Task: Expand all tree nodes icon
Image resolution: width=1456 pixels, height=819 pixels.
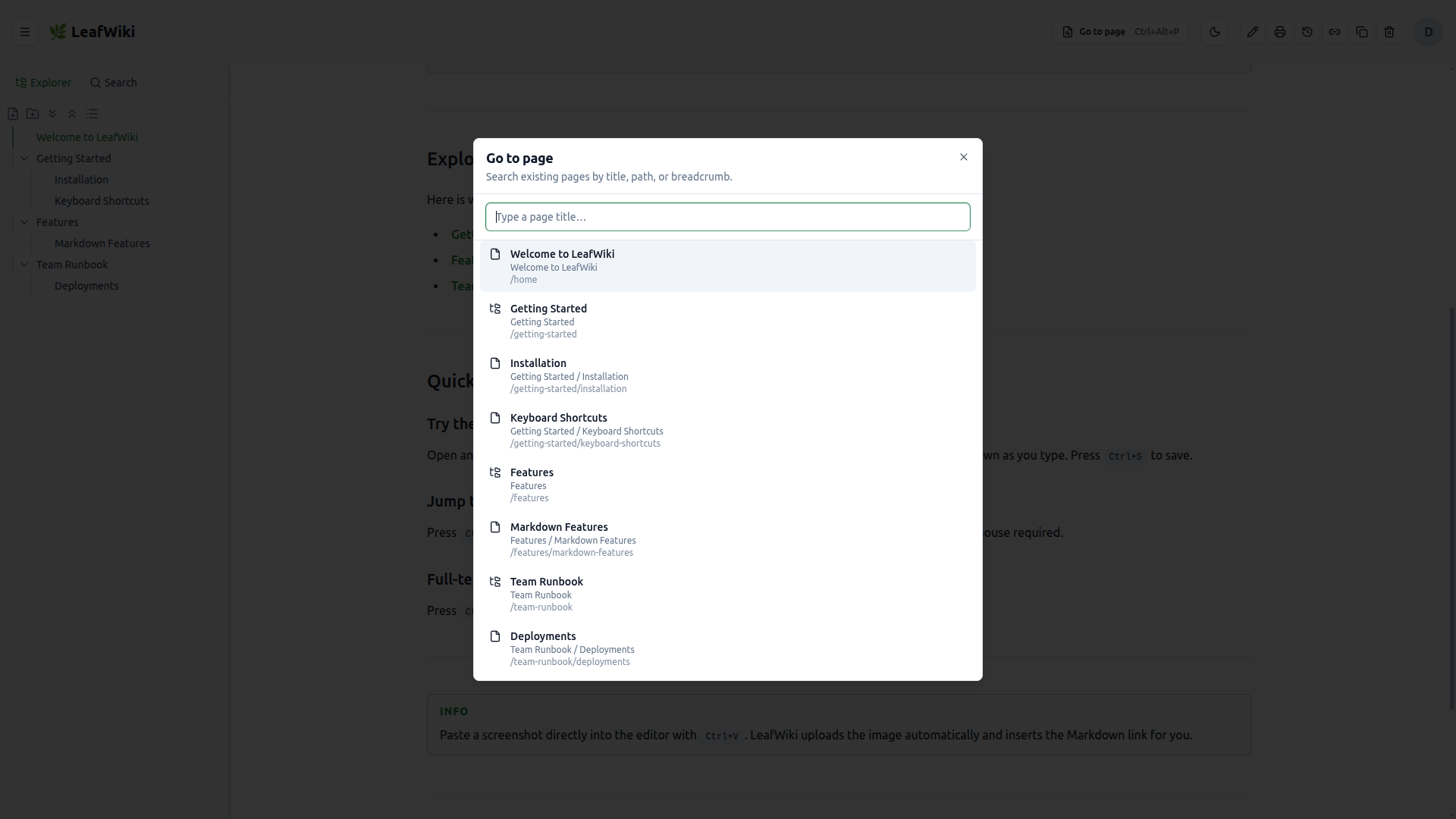Action: [52, 114]
